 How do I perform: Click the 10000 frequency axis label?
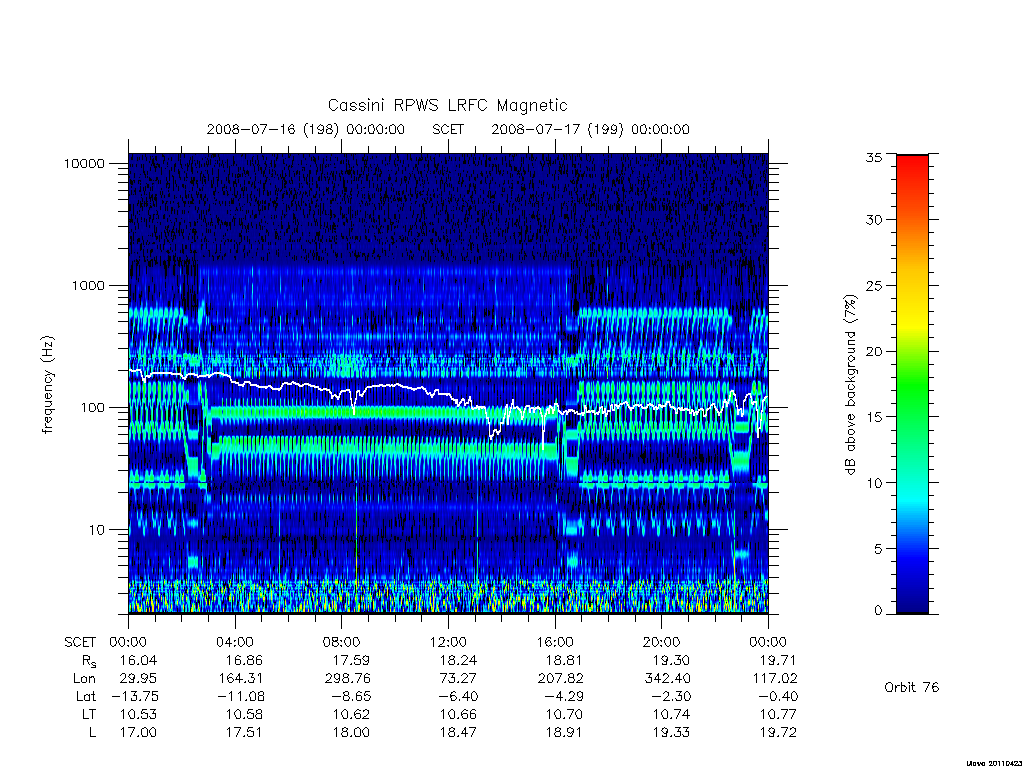click(84, 163)
